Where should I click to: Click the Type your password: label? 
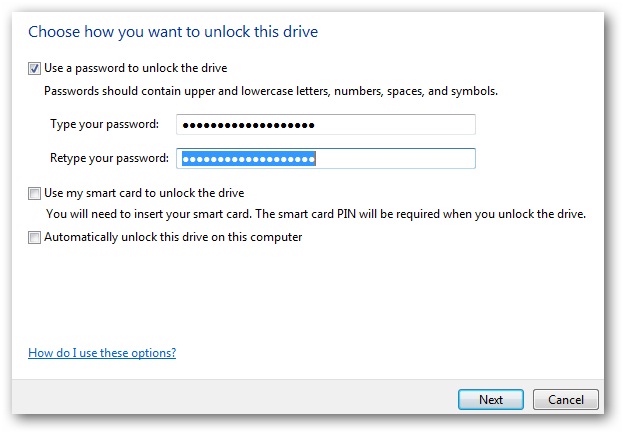click(x=104, y=125)
